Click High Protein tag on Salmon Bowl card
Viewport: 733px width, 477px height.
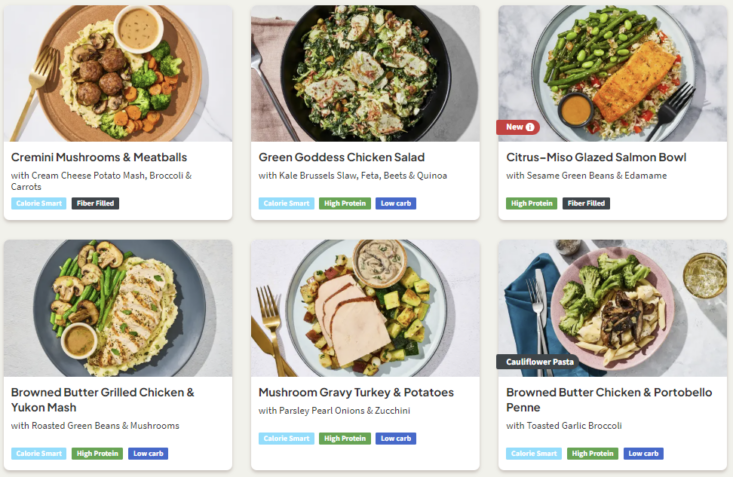[x=532, y=203]
